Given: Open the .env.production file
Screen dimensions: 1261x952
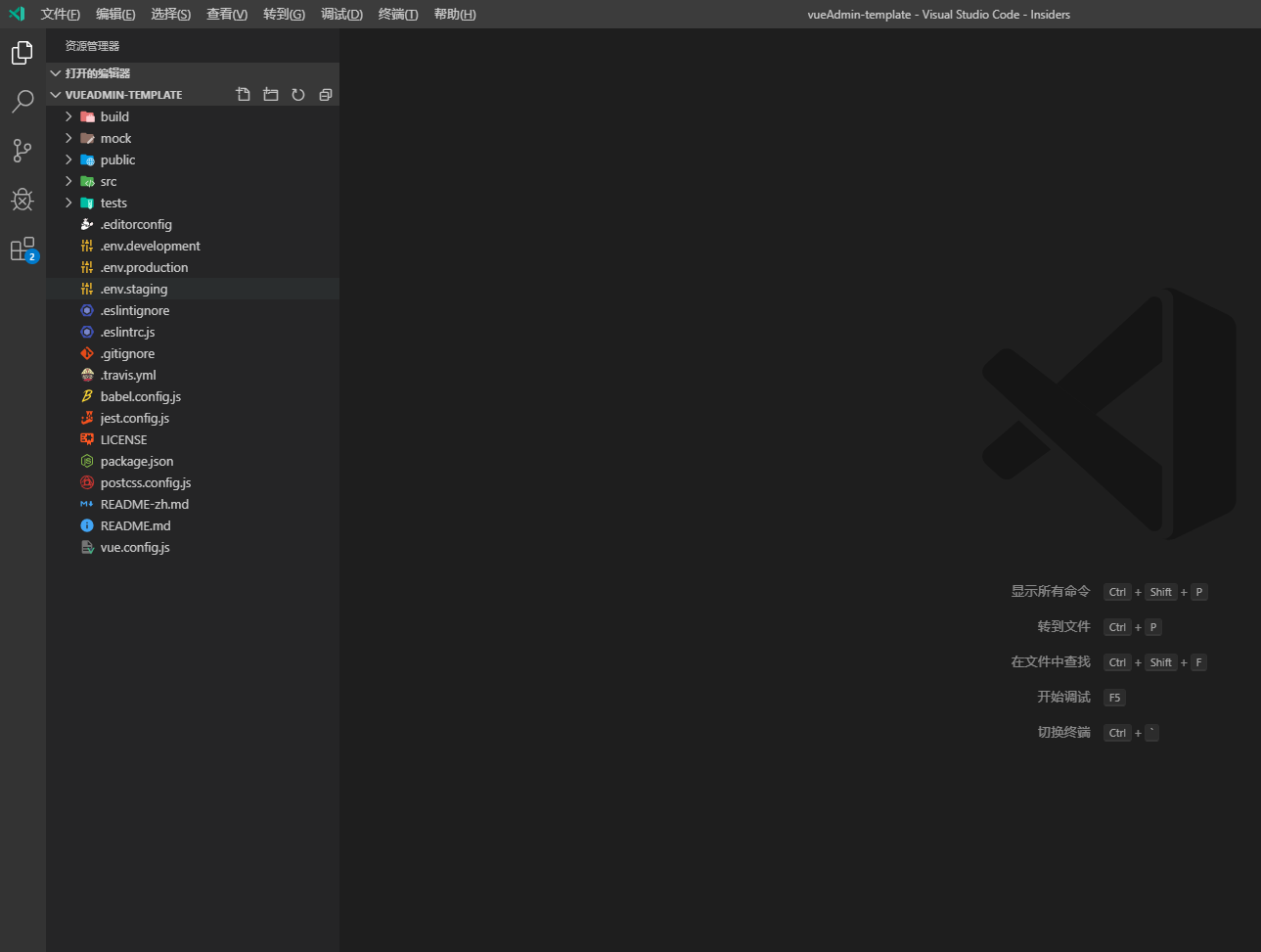Looking at the screenshot, I should point(193,267).
